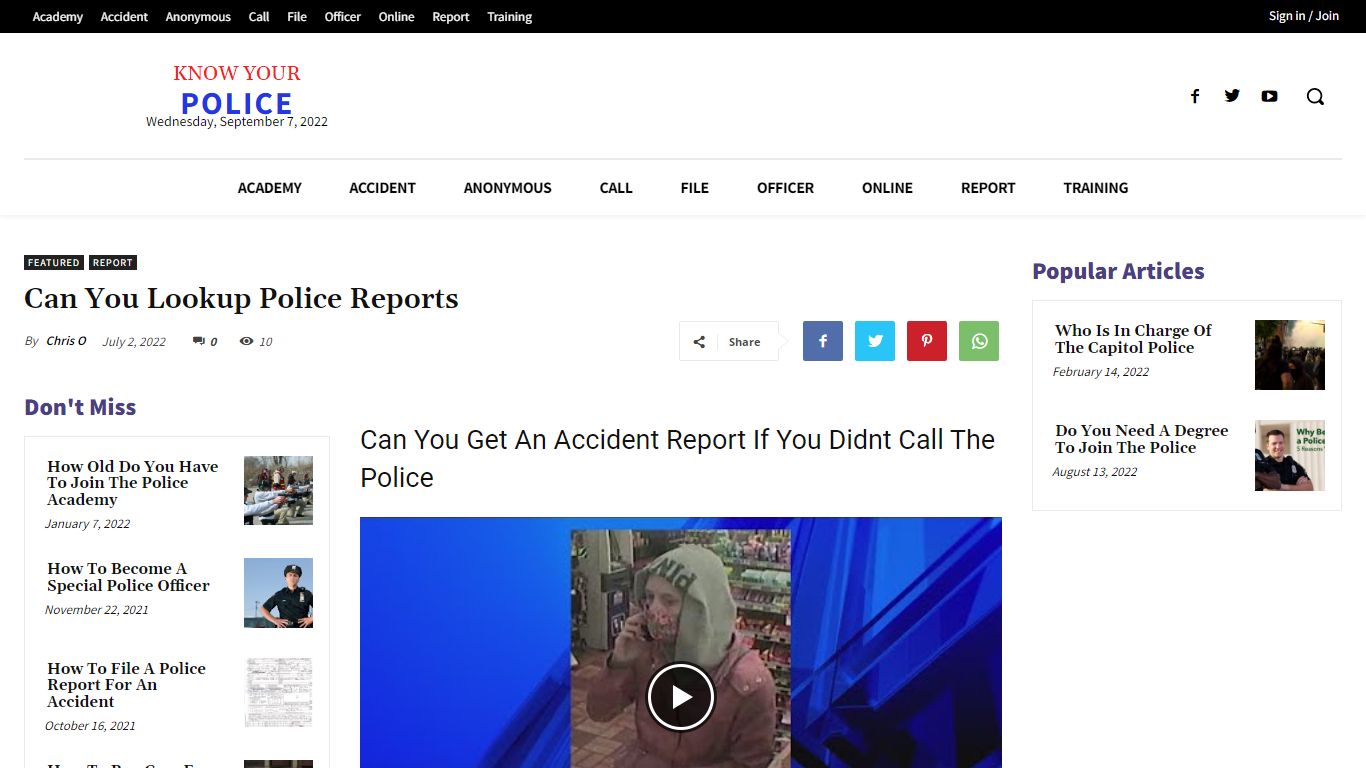Viewport: 1366px width, 768px height.
Task: Share article on Twitter button
Action: (x=875, y=341)
